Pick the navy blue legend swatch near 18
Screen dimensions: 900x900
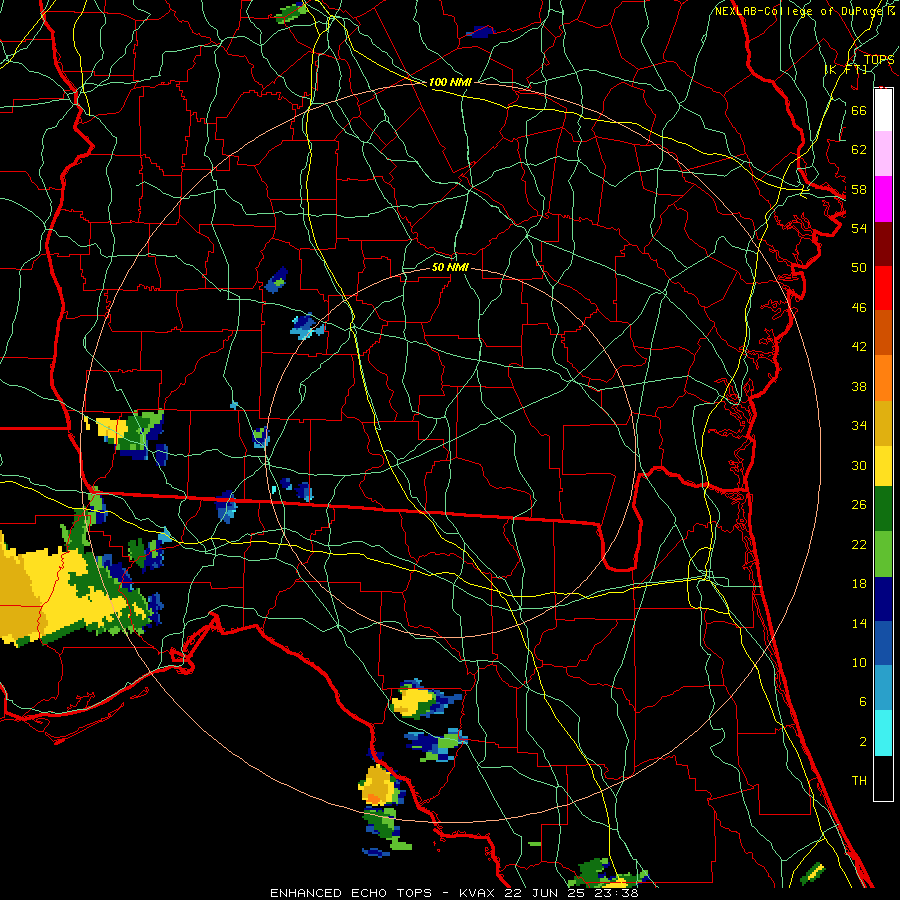(x=883, y=599)
